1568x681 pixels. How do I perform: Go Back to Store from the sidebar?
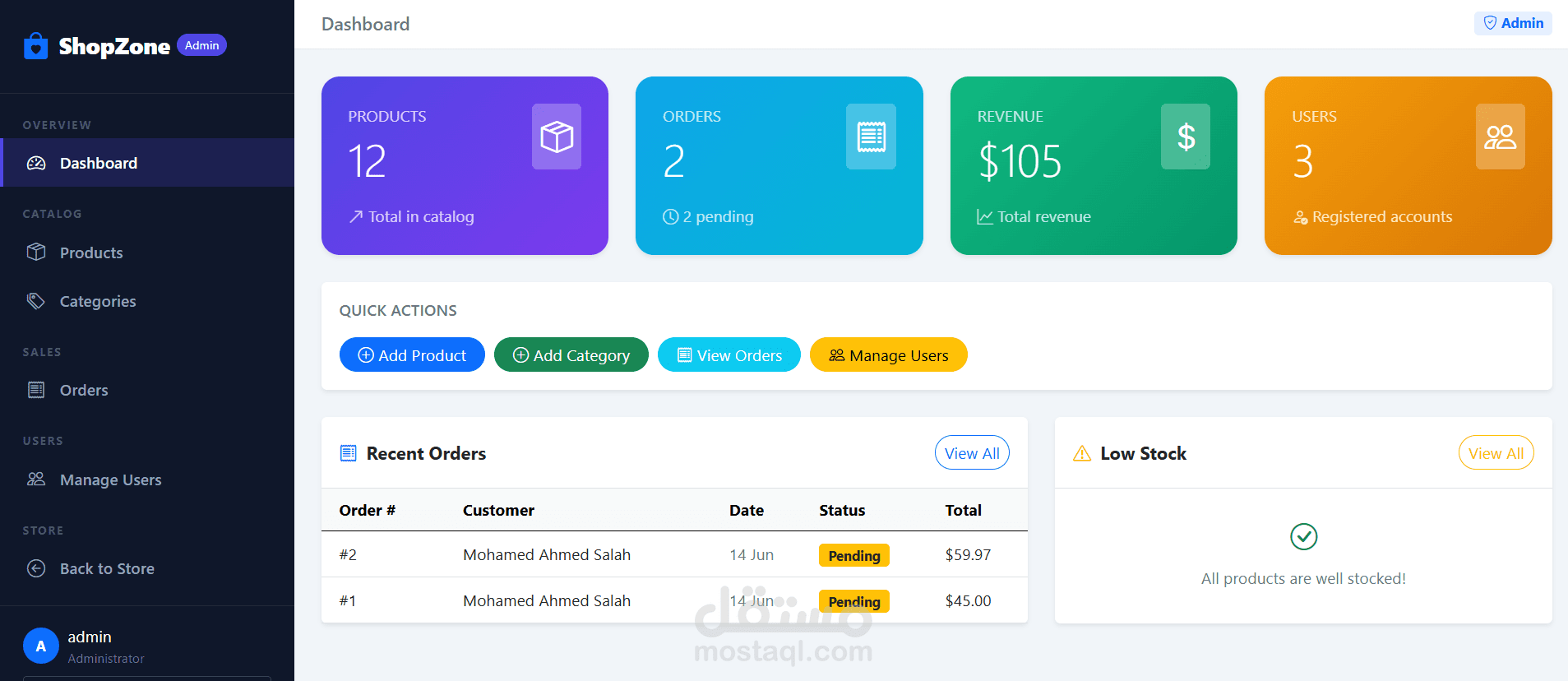pos(147,568)
